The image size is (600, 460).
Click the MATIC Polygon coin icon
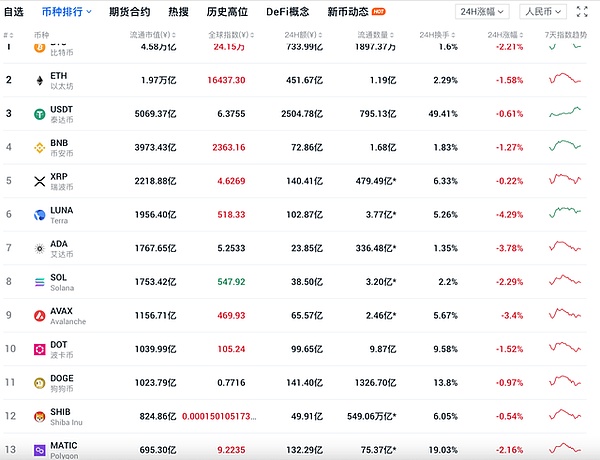coord(40,450)
